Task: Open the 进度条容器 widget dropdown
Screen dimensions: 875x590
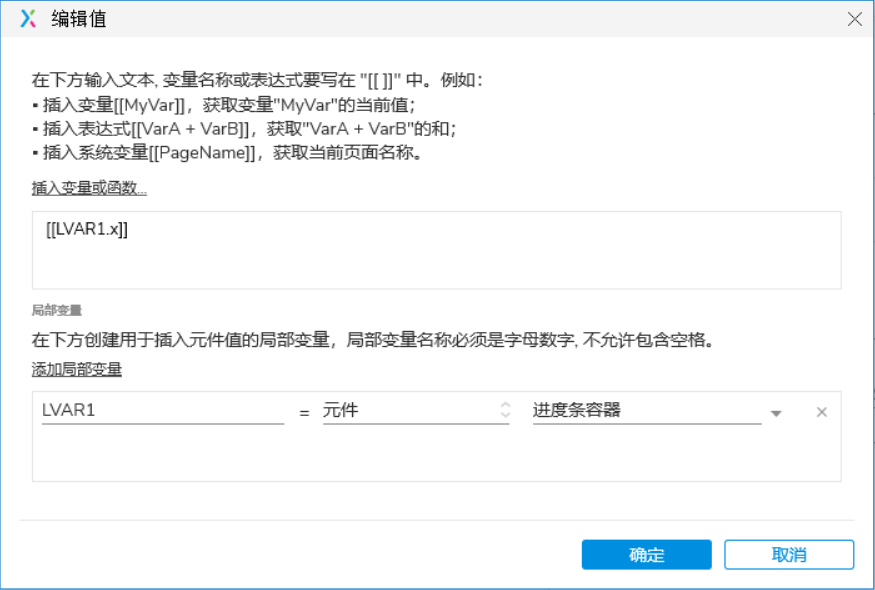Action: click(647, 411)
